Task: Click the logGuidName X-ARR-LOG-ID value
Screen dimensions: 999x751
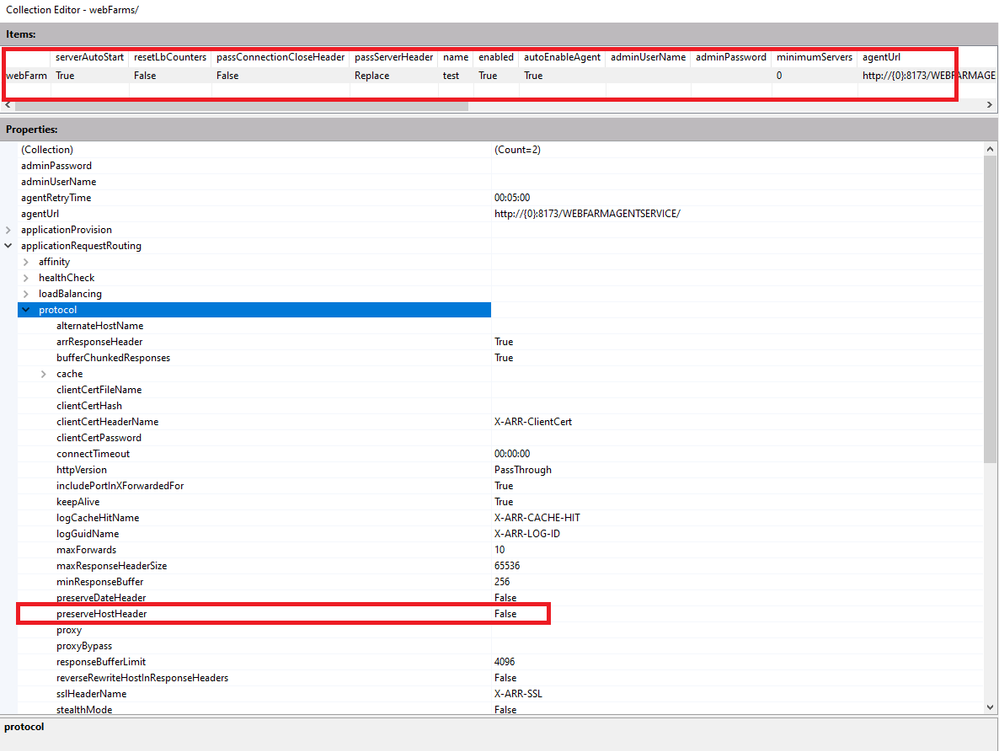Action: coord(527,533)
